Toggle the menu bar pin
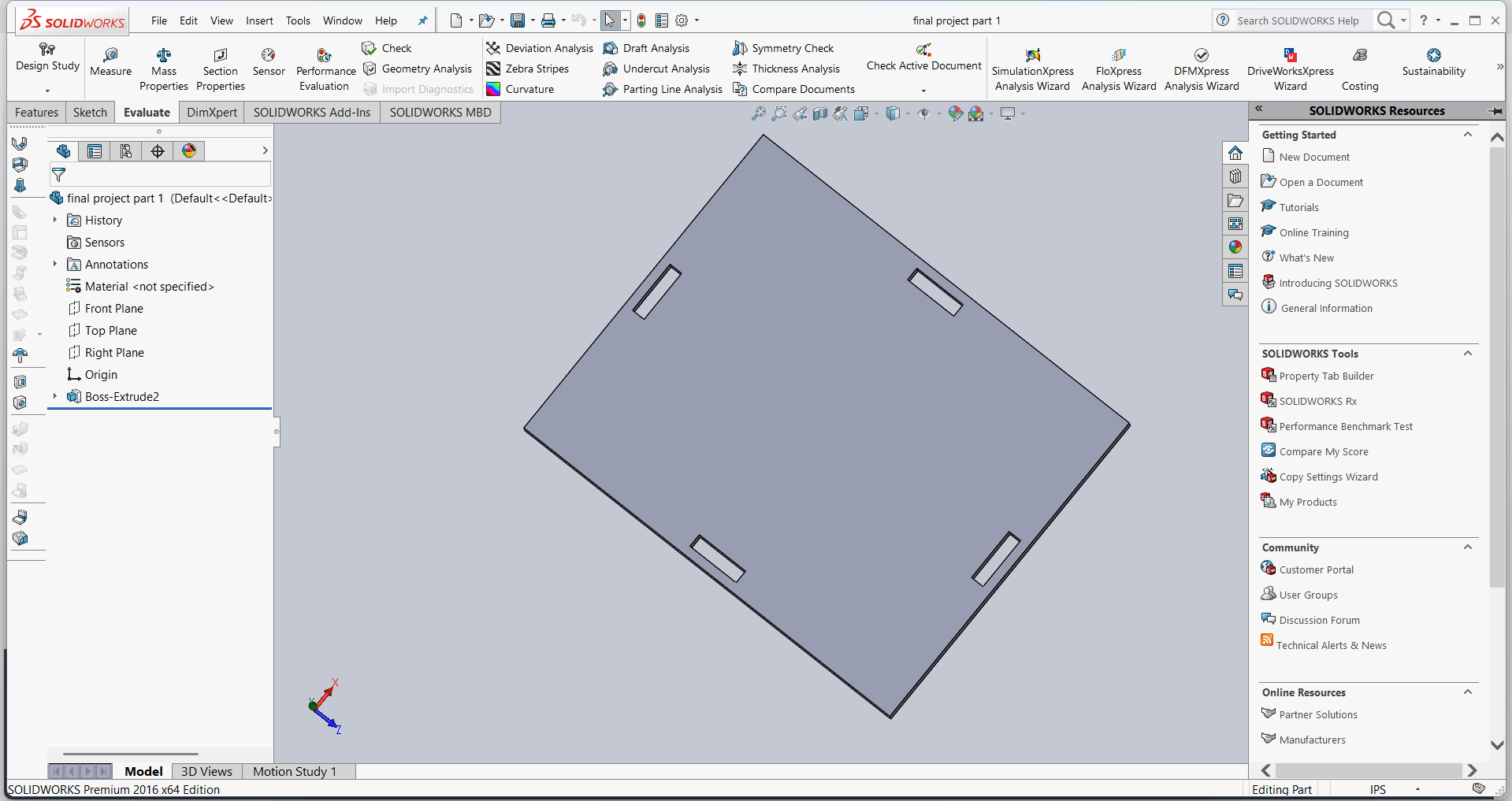 [422, 20]
